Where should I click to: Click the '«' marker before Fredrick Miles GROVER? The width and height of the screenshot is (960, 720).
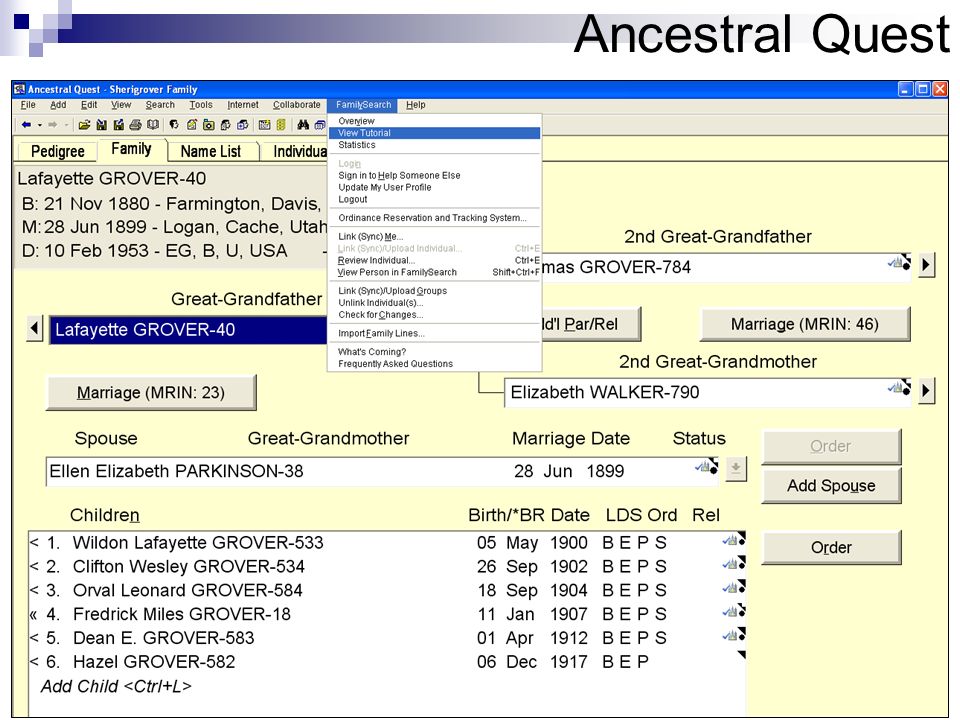click(34, 614)
